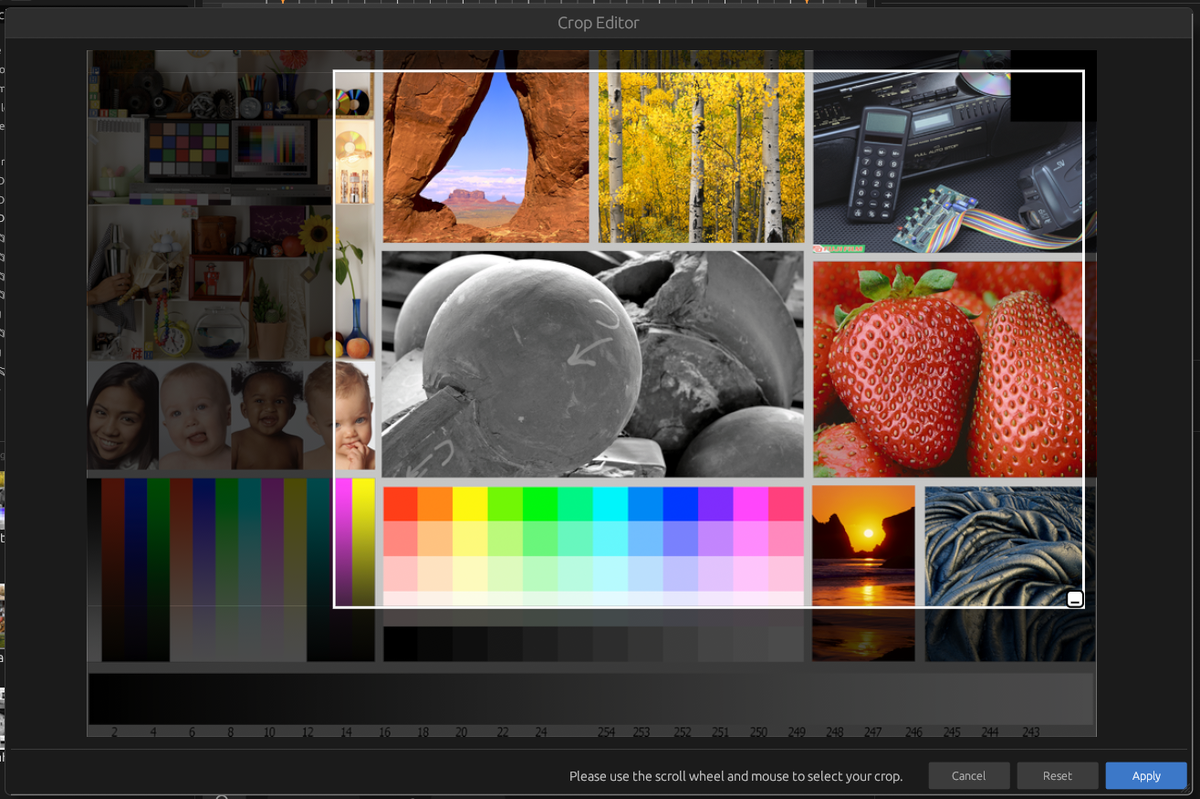
Task: Click the smiling woman's face
Action: (122, 414)
